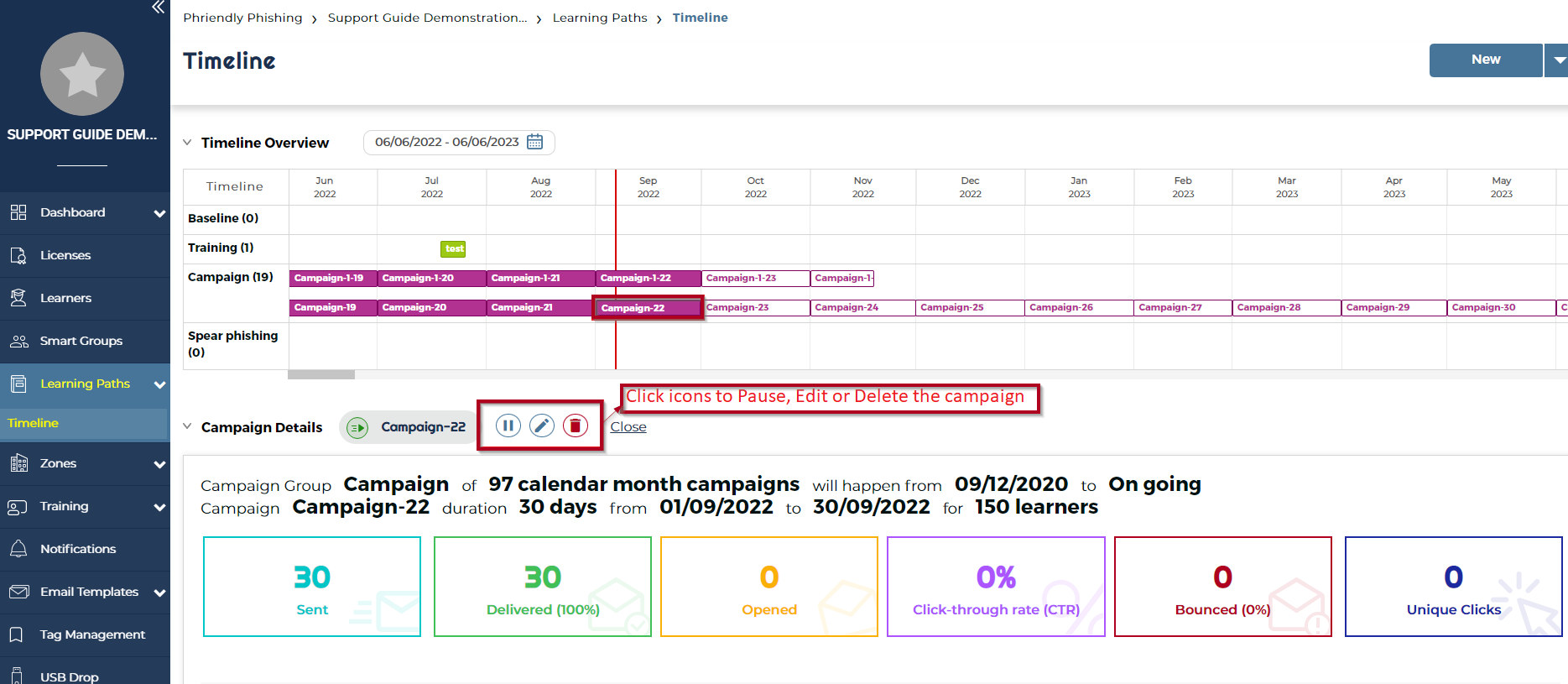Pause the Campaign-22 campaign
Viewport: 1568px width, 684px height.
pos(508,426)
